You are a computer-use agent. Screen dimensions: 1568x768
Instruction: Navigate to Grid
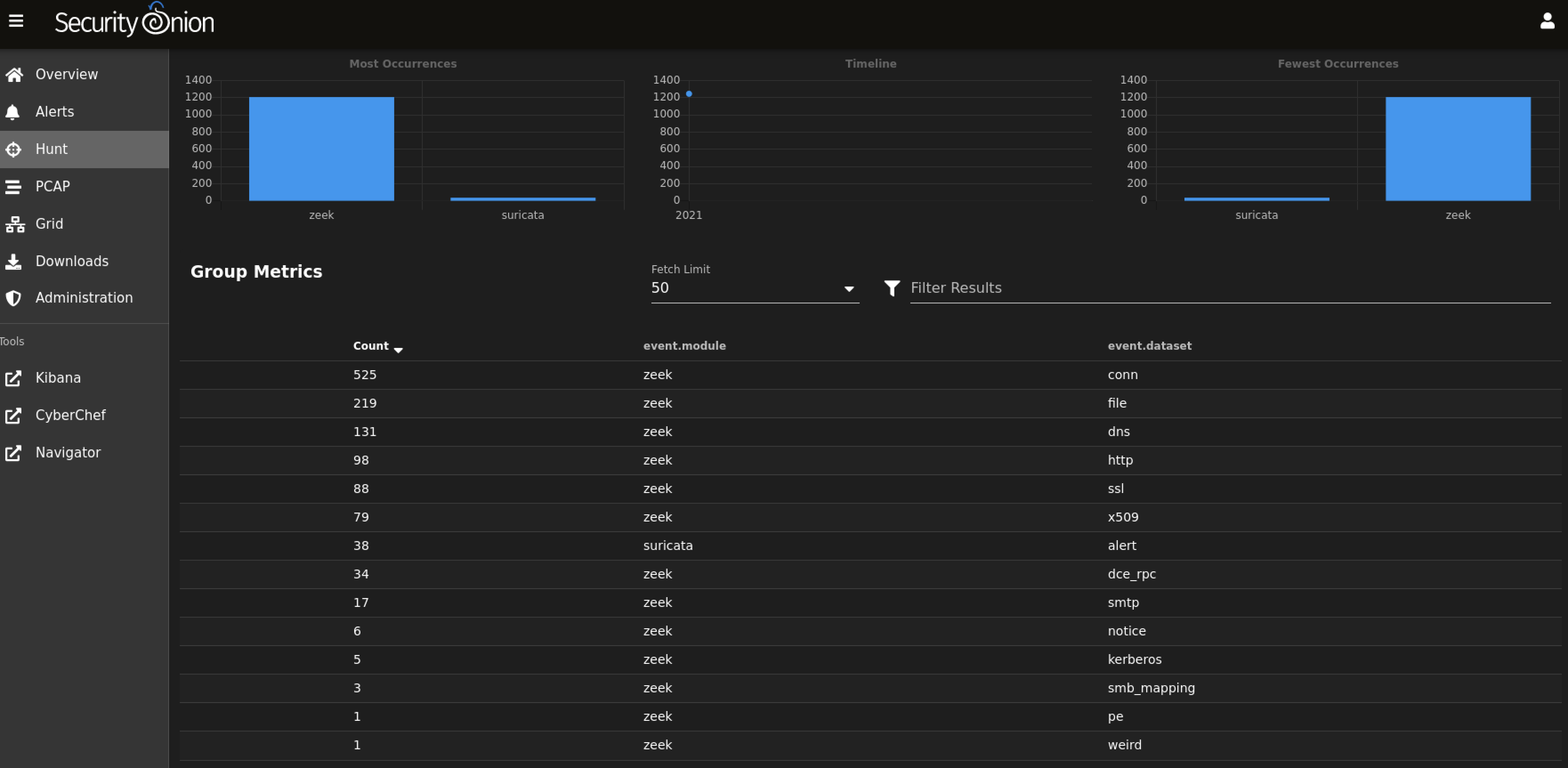point(84,224)
